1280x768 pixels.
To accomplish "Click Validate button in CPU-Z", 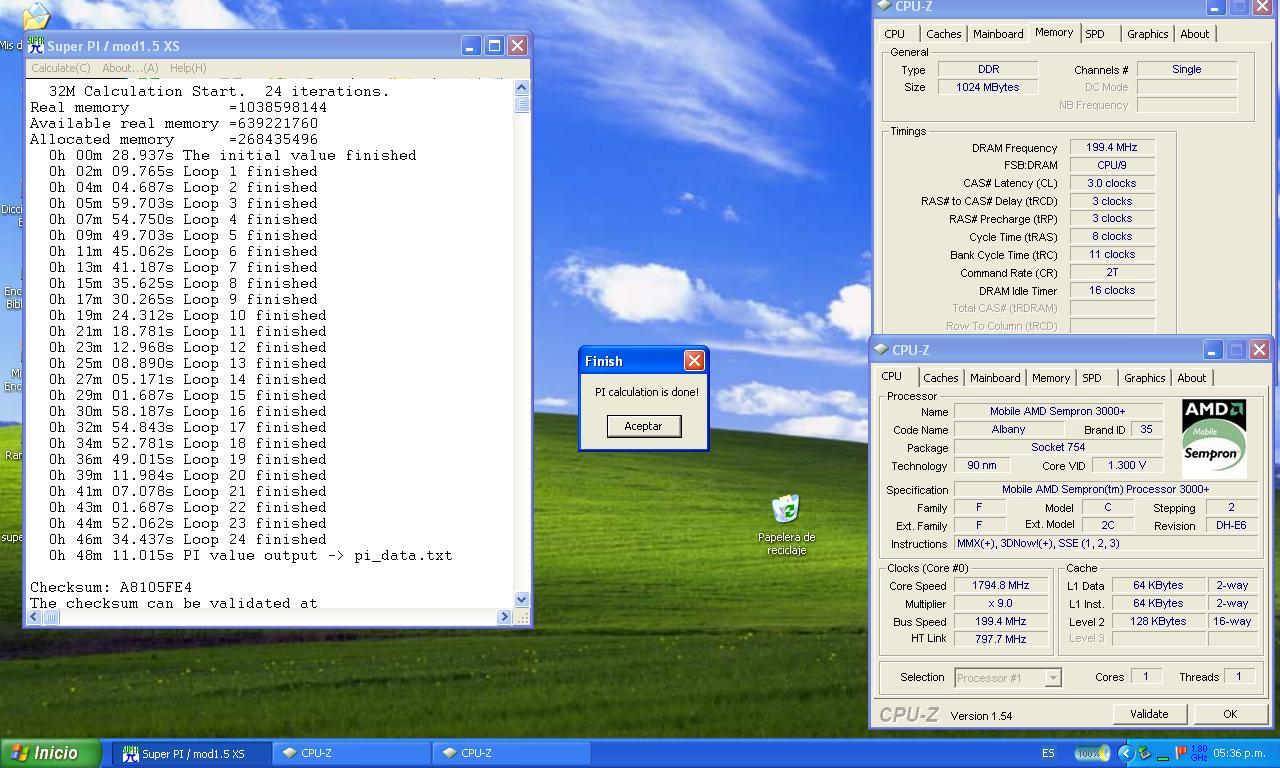I will coord(1148,714).
